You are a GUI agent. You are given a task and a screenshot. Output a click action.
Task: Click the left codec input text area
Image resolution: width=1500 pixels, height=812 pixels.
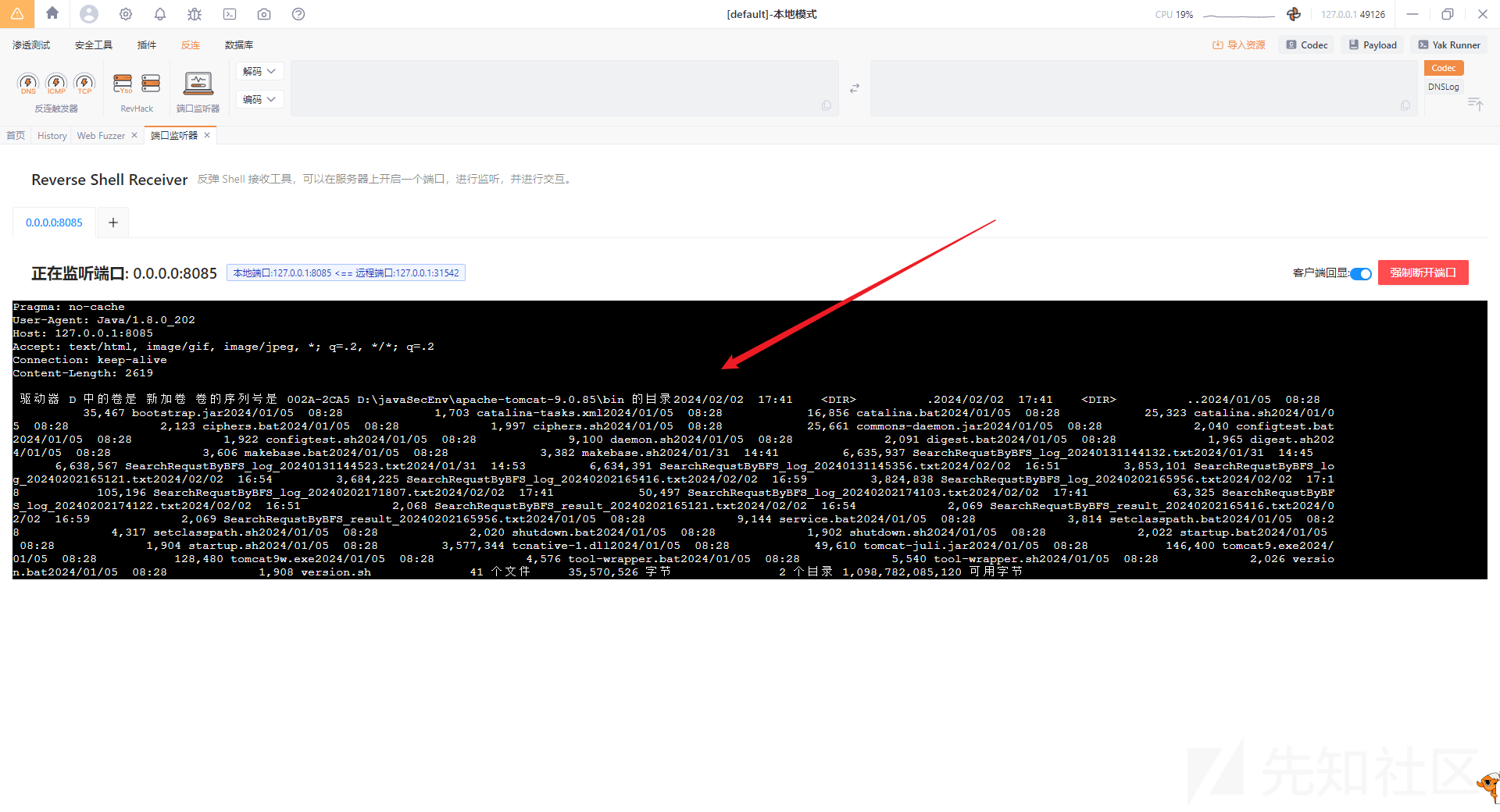(564, 87)
